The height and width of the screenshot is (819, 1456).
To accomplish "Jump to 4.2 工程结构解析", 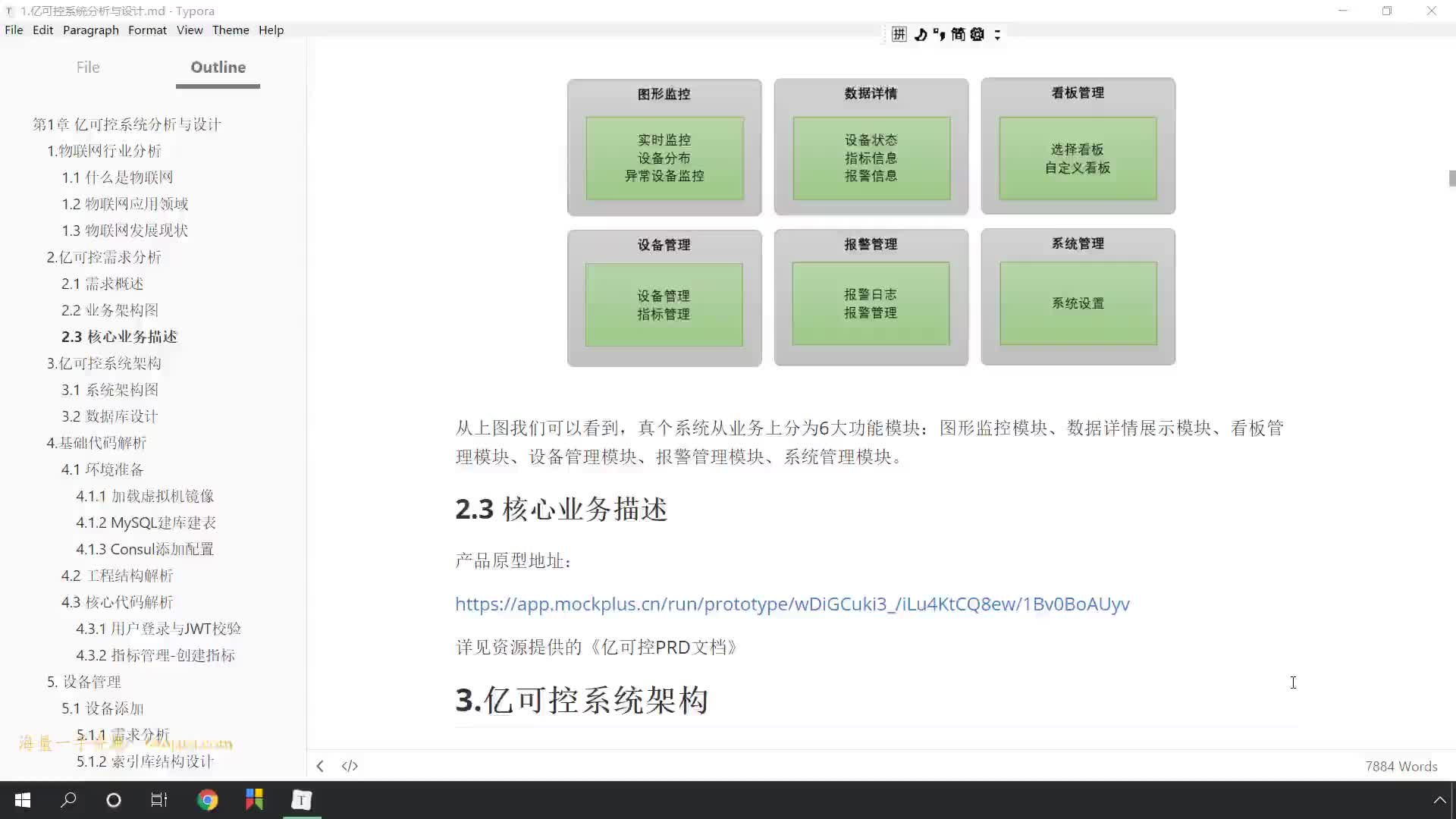I will click(x=118, y=576).
